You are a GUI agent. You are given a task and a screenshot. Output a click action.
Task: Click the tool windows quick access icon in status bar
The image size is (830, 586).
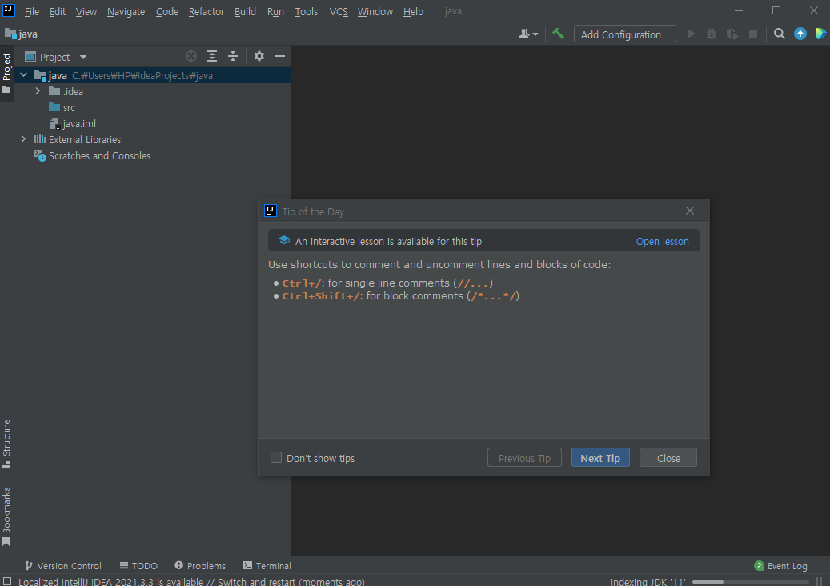pyautogui.click(x=7, y=581)
